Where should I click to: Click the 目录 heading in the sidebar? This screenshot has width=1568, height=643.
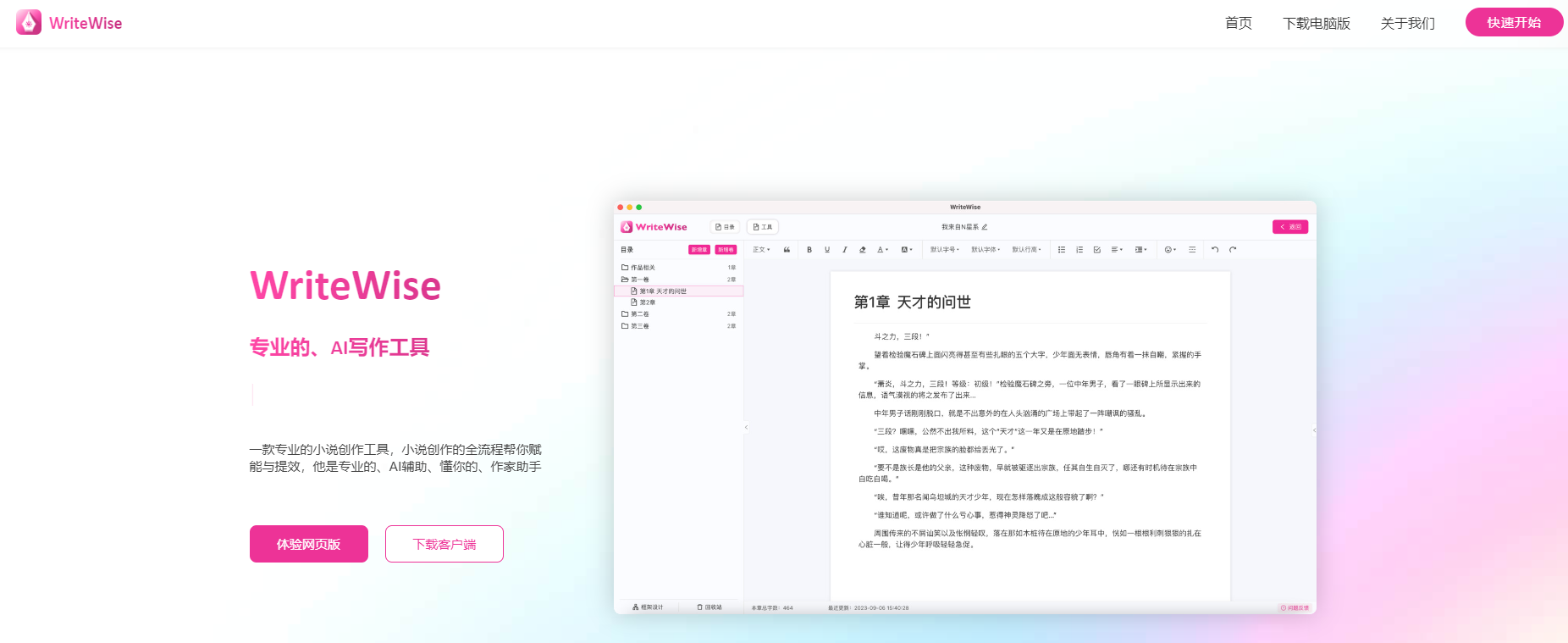pyautogui.click(x=627, y=250)
